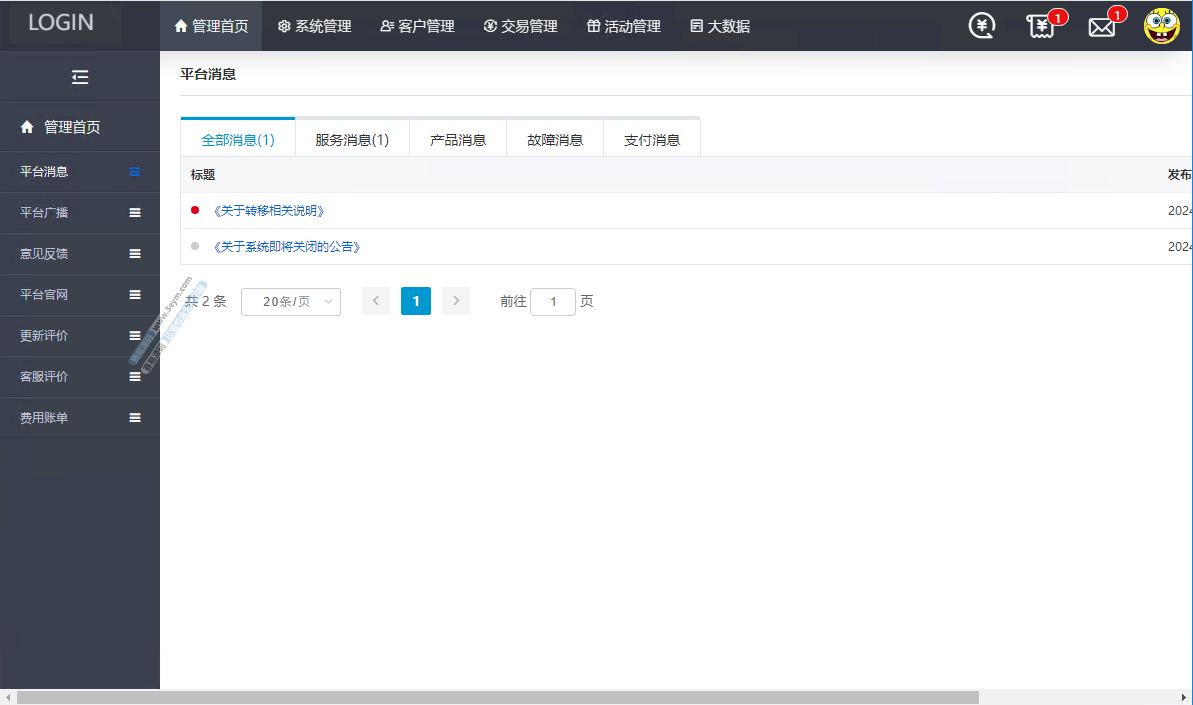Click the sidebar collapse icon
The height and width of the screenshot is (705, 1193).
[x=80, y=77]
